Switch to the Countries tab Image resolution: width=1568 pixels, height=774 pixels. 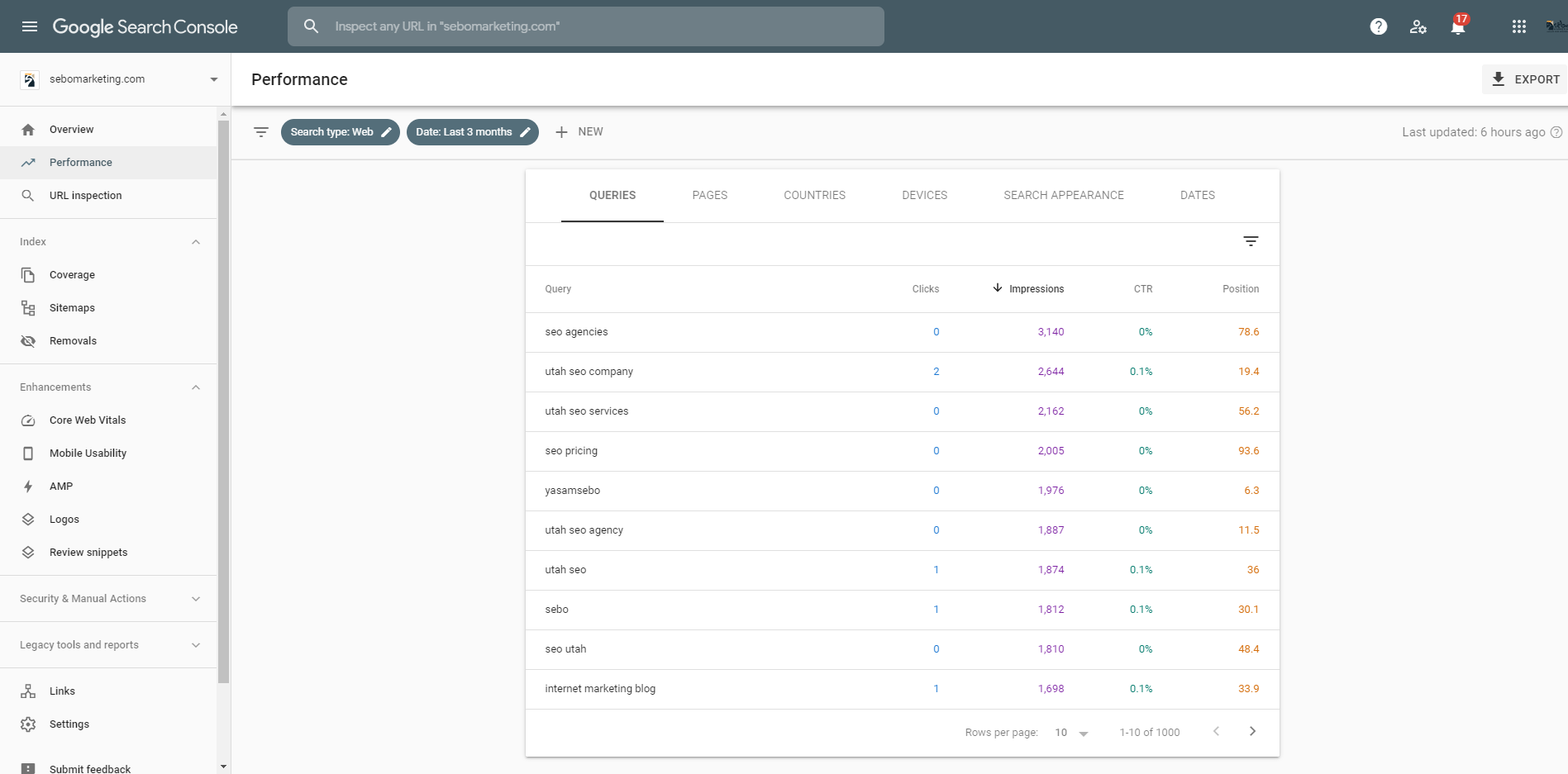[x=815, y=196]
